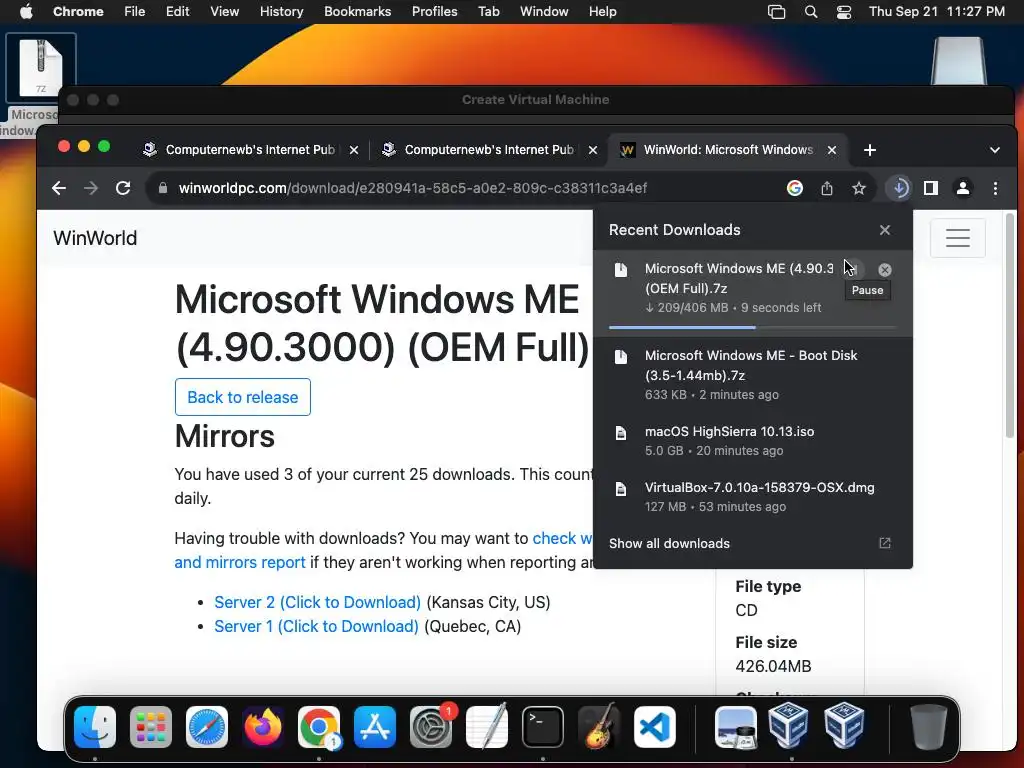Select macOS HighSierra 10.13.iso download entry
1024x768 pixels.
click(x=752, y=441)
